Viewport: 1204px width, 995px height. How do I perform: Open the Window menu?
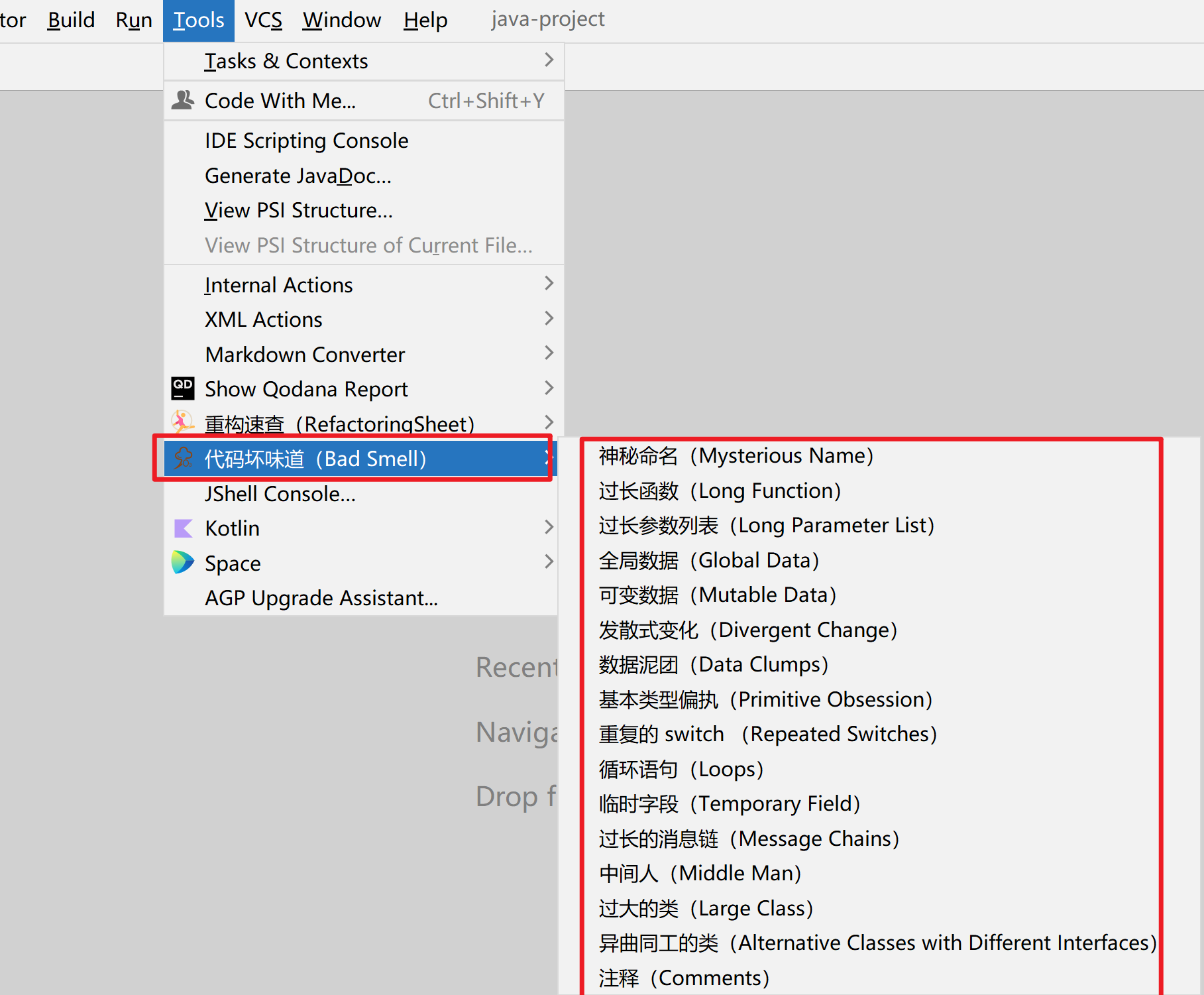pyautogui.click(x=342, y=20)
